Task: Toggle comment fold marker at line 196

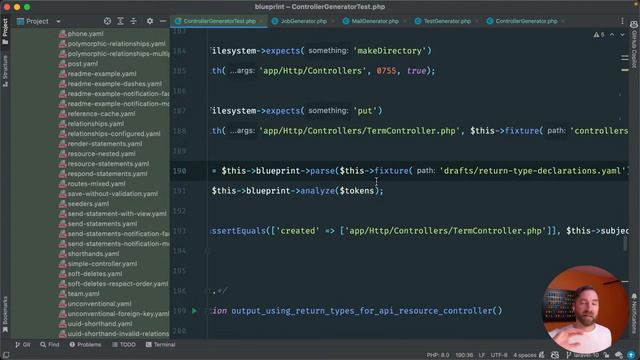Action: (x=207, y=291)
